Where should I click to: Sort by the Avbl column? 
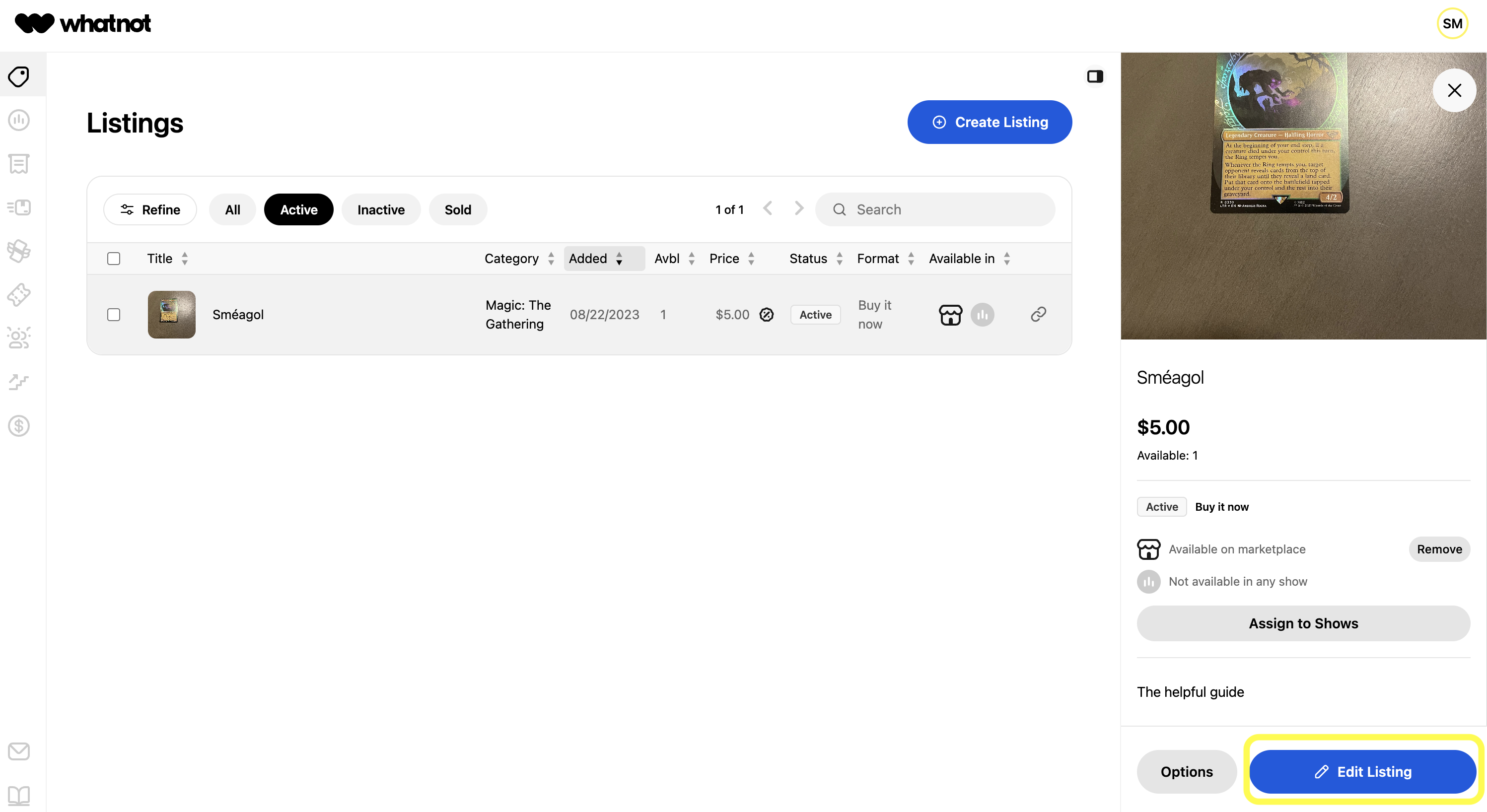674,259
